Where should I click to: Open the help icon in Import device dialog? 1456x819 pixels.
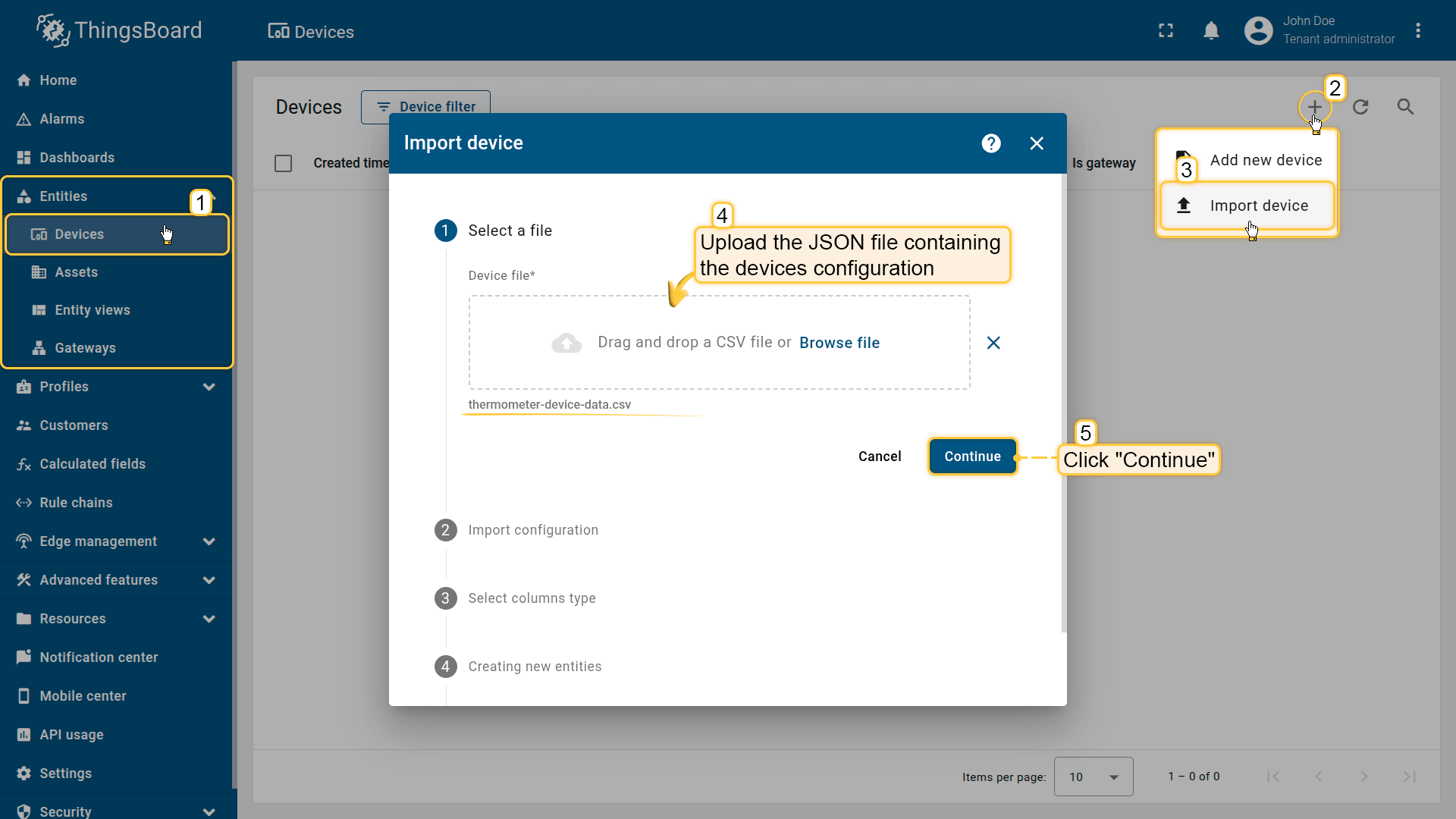coord(990,143)
